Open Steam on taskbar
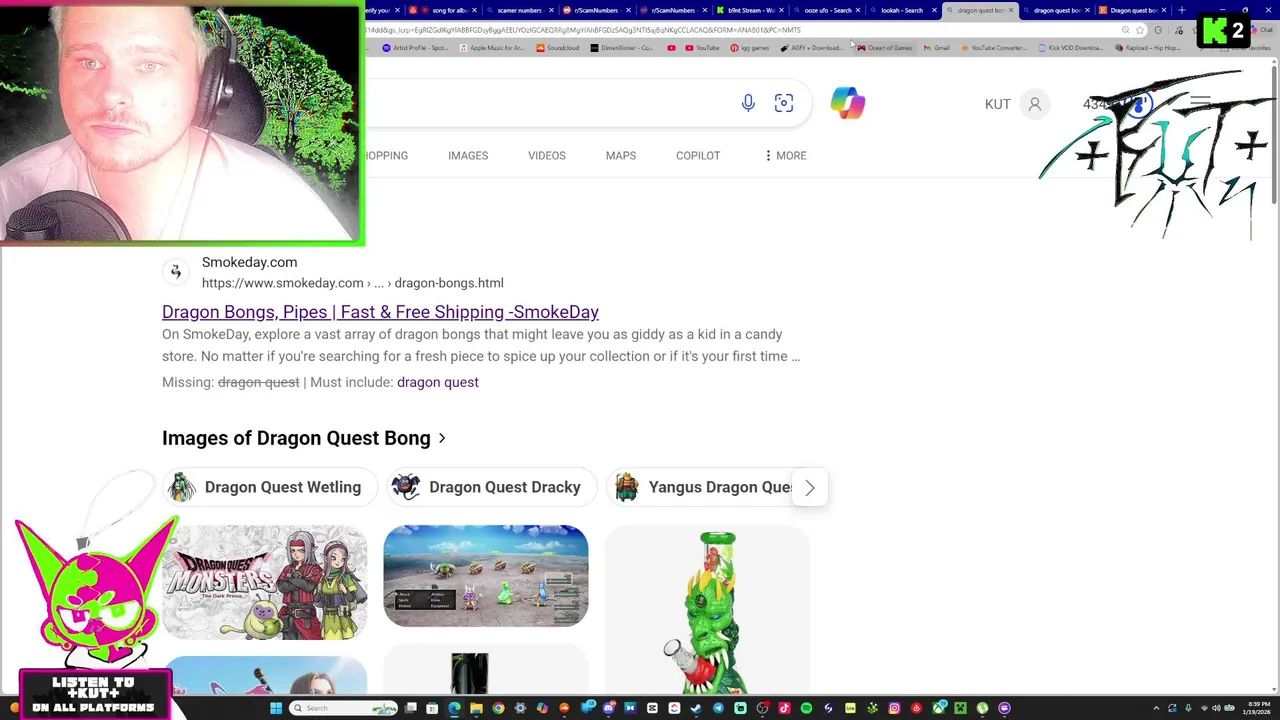1280x720 pixels. coord(696,708)
